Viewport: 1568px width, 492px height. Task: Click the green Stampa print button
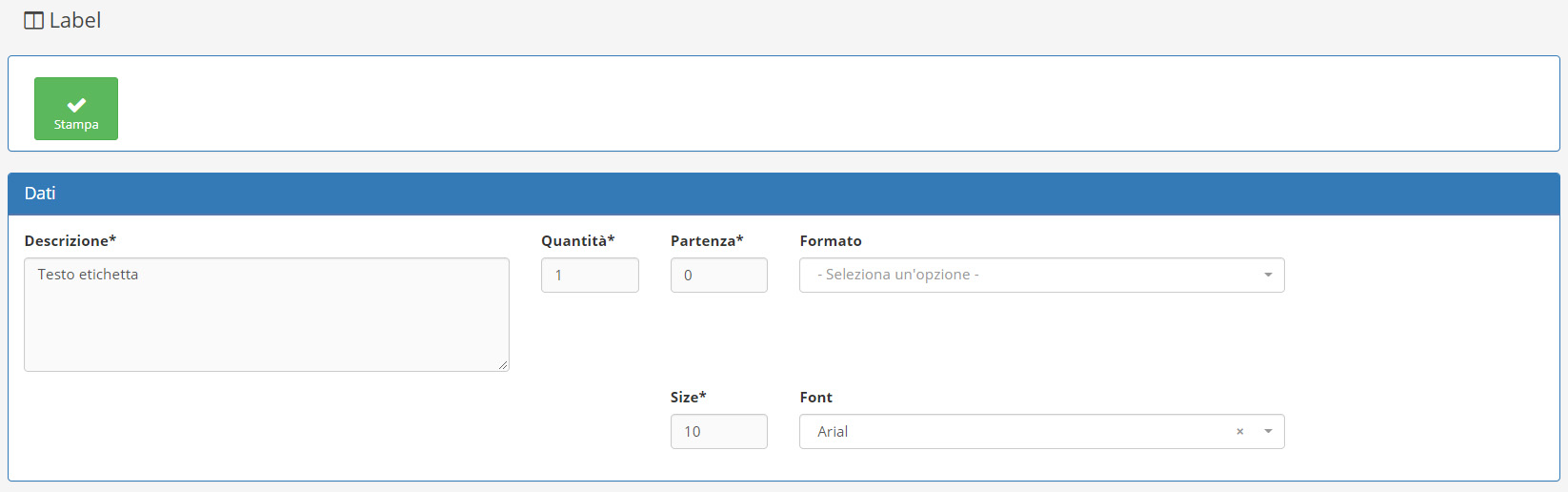click(76, 109)
